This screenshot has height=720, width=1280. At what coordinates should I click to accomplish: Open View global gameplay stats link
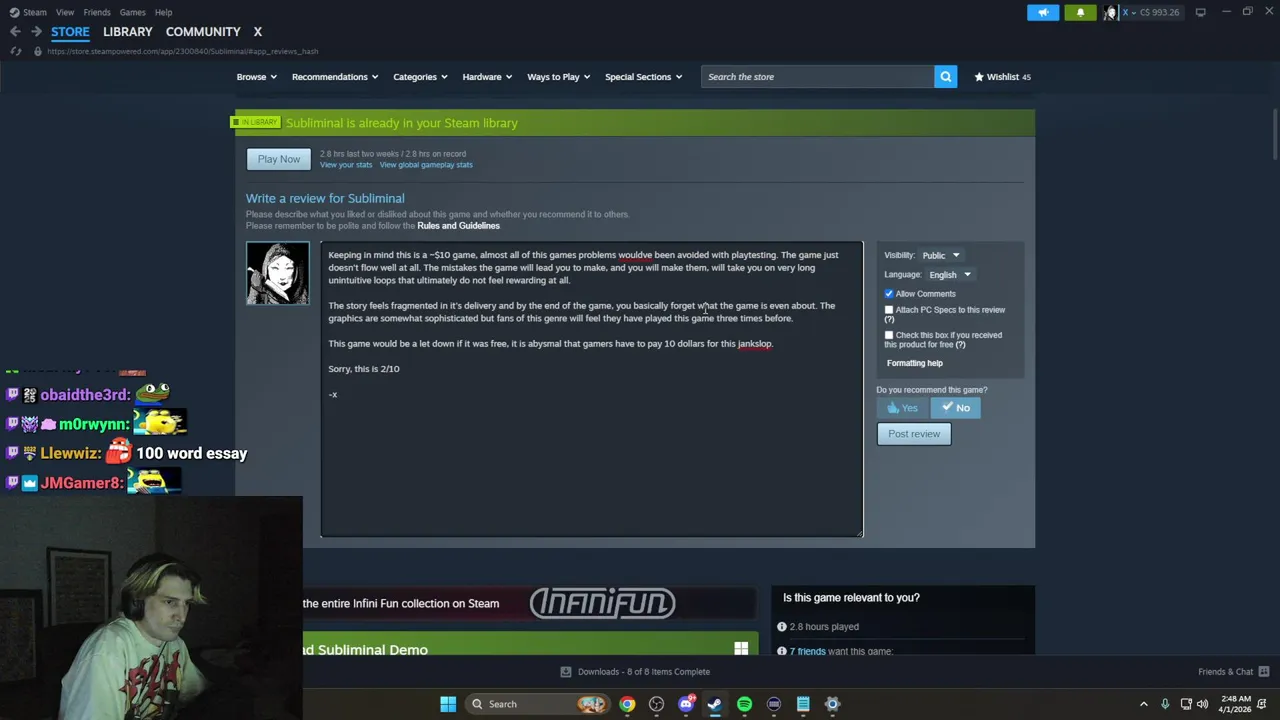coord(426,165)
